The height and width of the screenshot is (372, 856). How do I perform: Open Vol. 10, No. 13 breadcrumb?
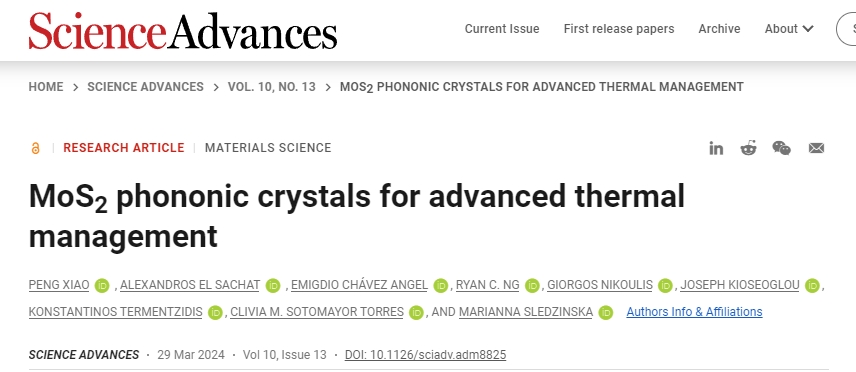pyautogui.click(x=271, y=87)
